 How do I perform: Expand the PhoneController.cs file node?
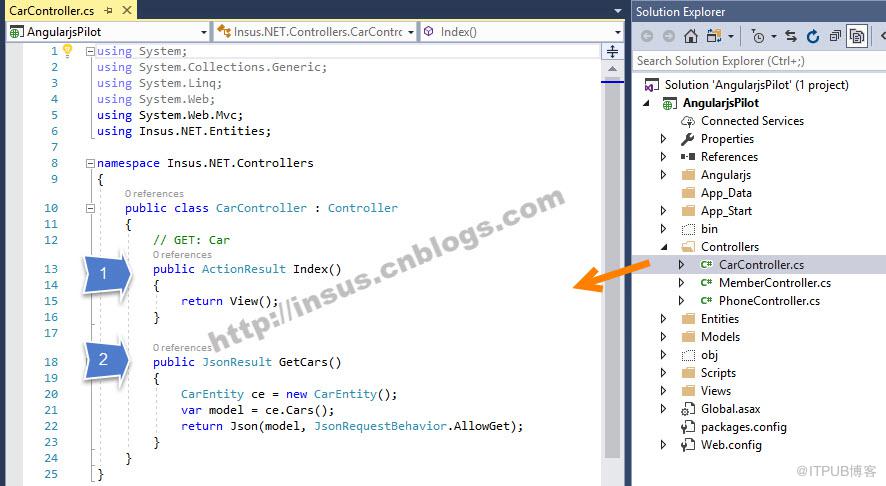[x=681, y=301]
